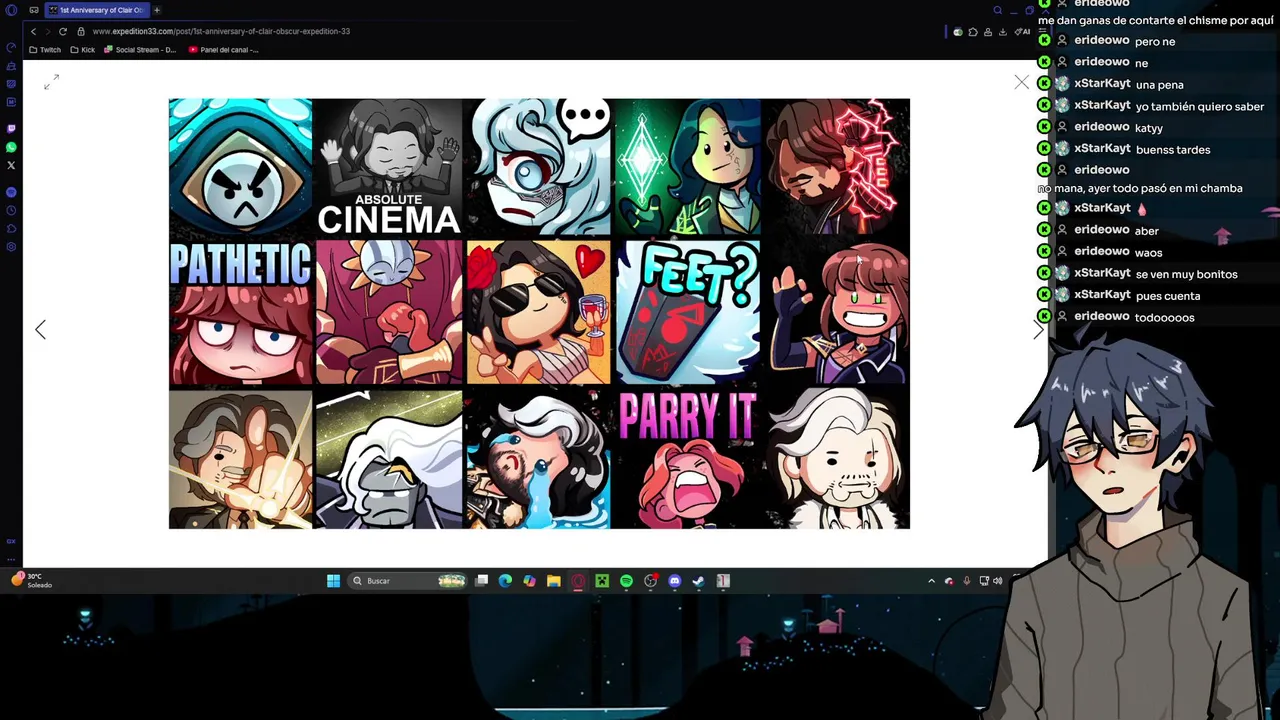Screen dimensions: 1280x720
Task: Click the Absolute Cinema emote
Action: (x=389, y=167)
